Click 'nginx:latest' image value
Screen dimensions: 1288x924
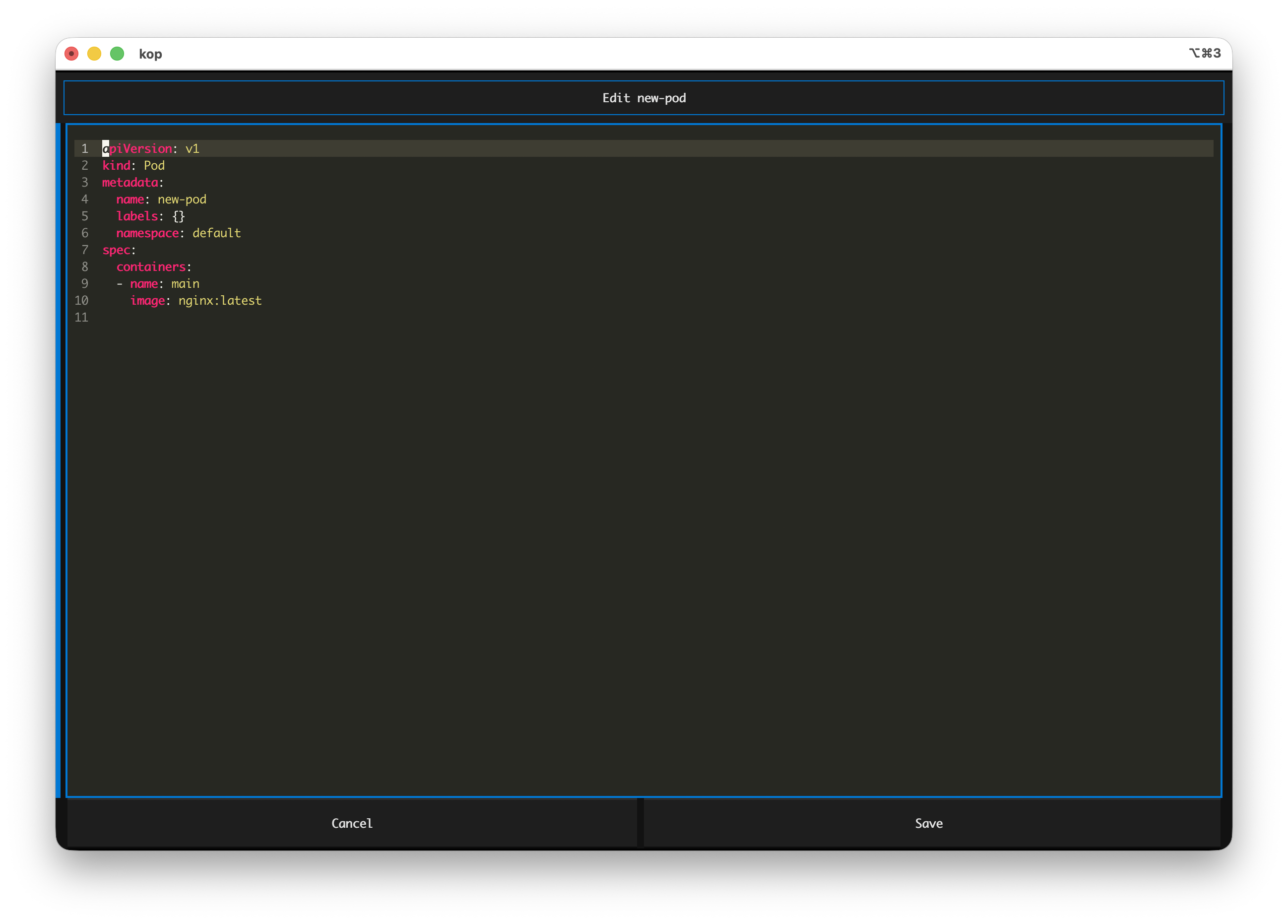220,300
